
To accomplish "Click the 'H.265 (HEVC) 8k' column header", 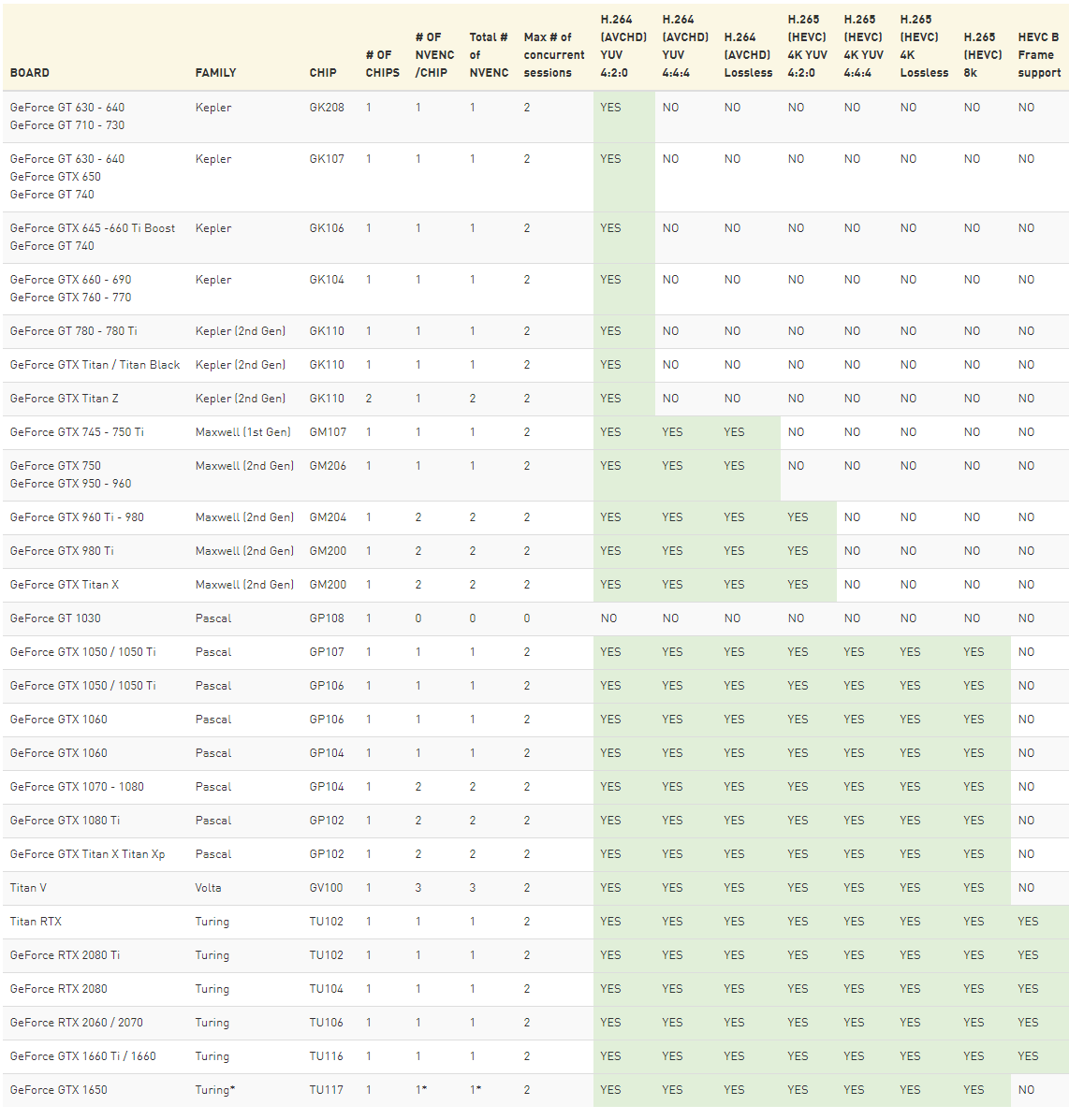I will point(982,55).
